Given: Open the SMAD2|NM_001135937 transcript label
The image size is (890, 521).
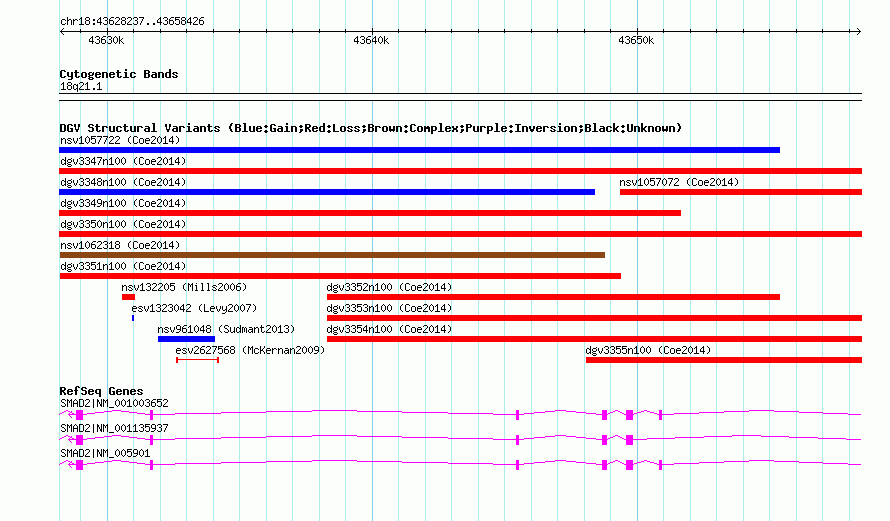Looking at the screenshot, I should pos(114,428).
